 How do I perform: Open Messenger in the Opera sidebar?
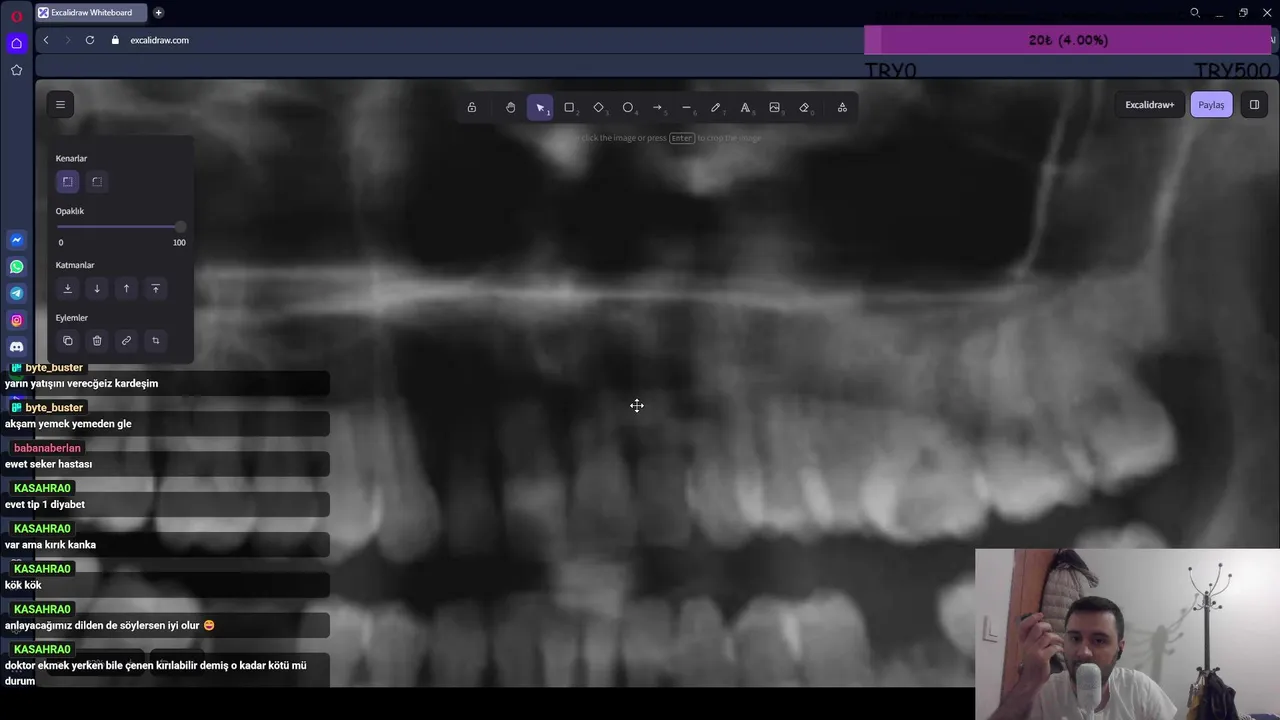(x=16, y=240)
